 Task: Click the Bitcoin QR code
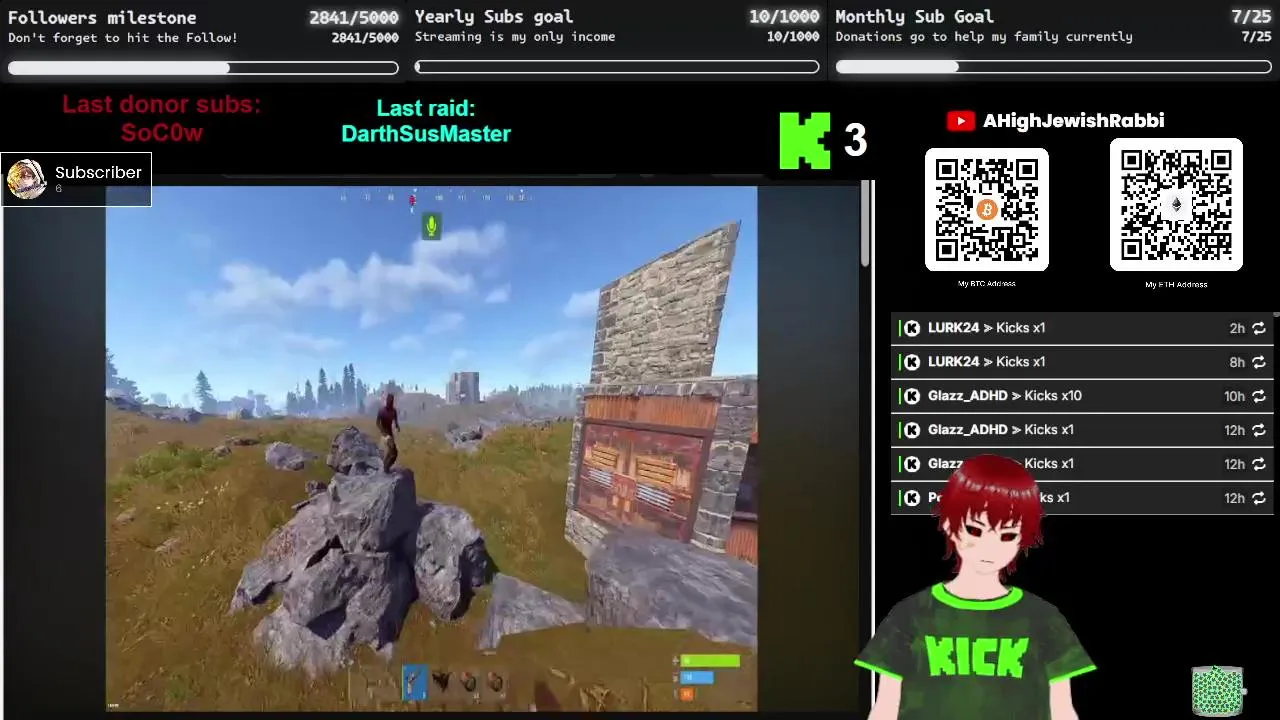pyautogui.click(x=986, y=210)
